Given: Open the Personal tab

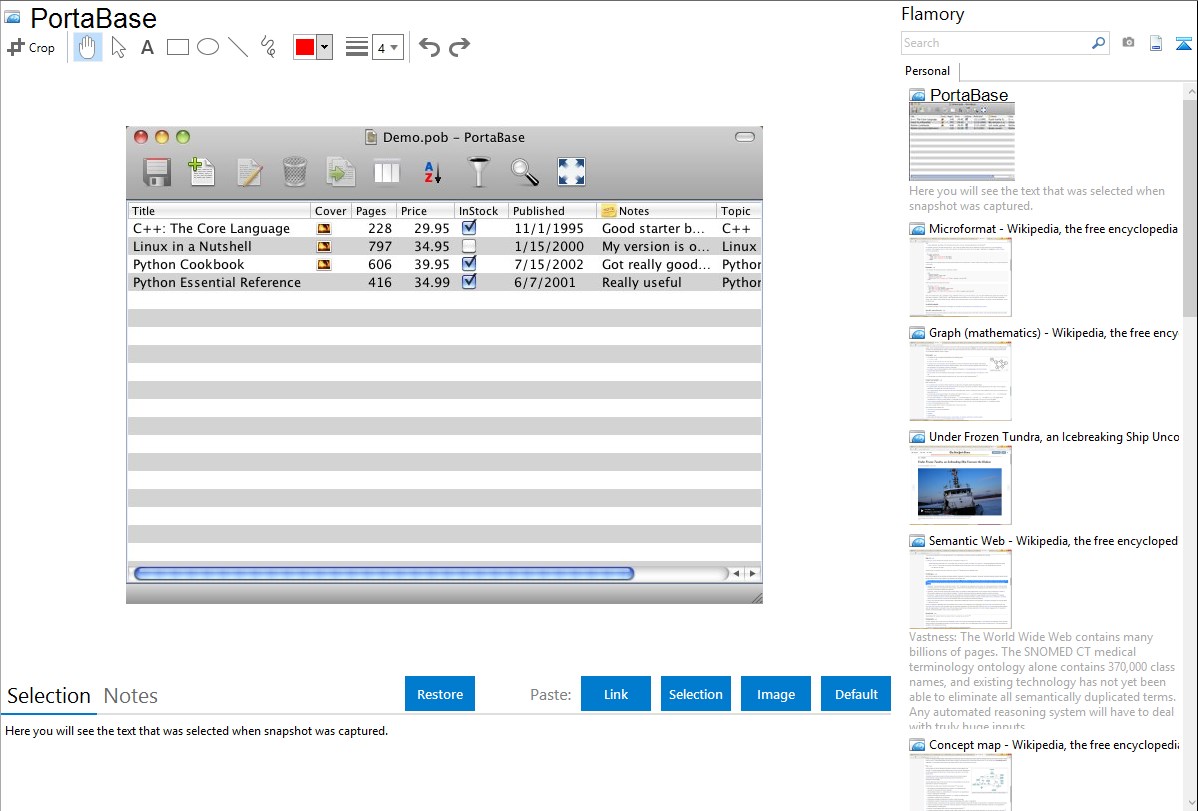Looking at the screenshot, I should (x=927, y=71).
